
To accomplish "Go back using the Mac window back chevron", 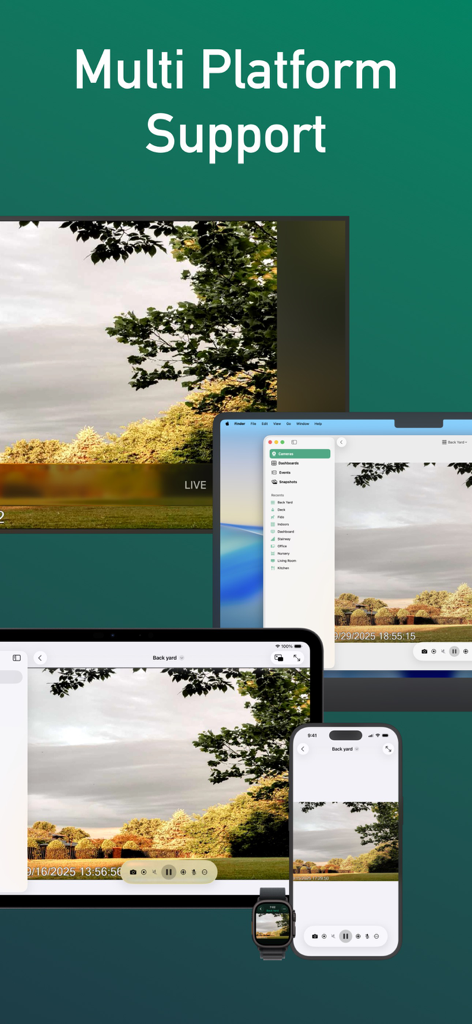I will [341, 442].
